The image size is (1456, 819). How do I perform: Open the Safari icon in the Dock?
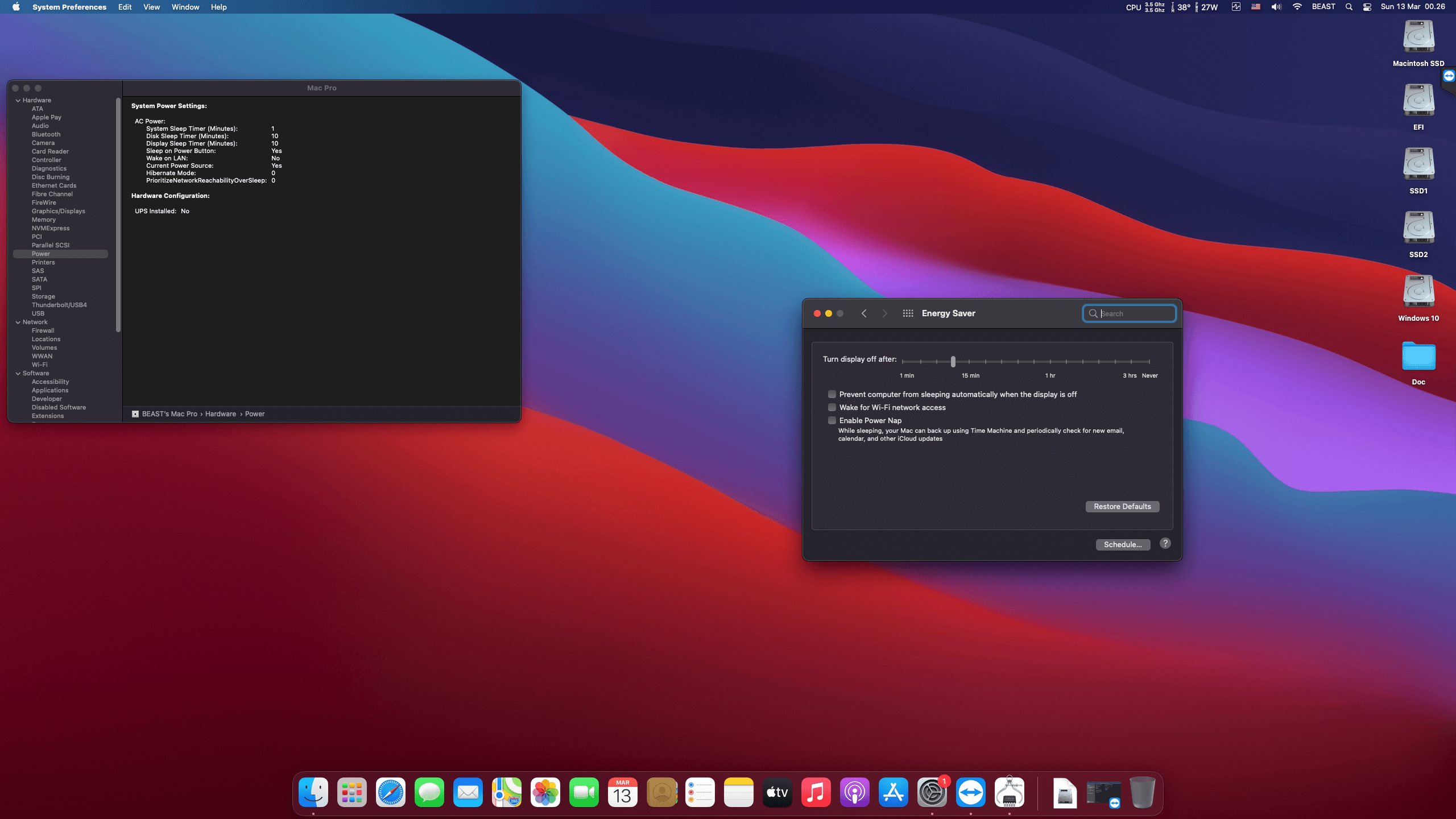click(390, 792)
